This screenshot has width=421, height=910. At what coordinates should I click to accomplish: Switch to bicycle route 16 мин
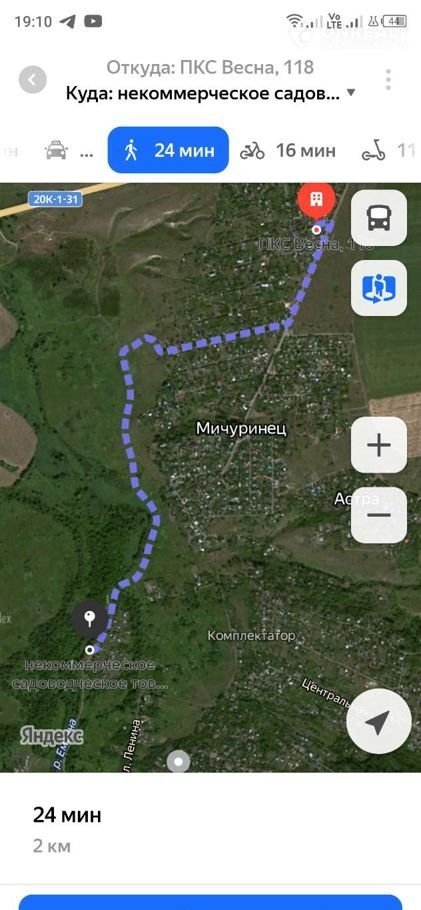[288, 151]
